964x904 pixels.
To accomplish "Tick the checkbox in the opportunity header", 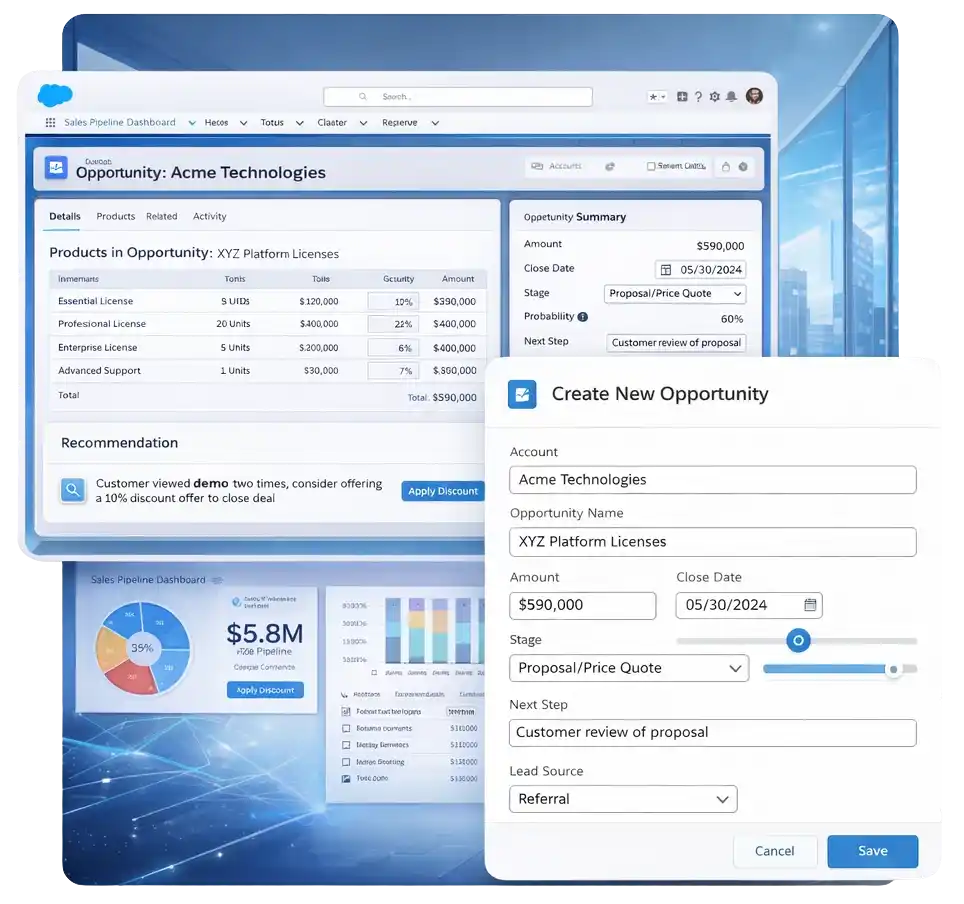I will (651, 167).
